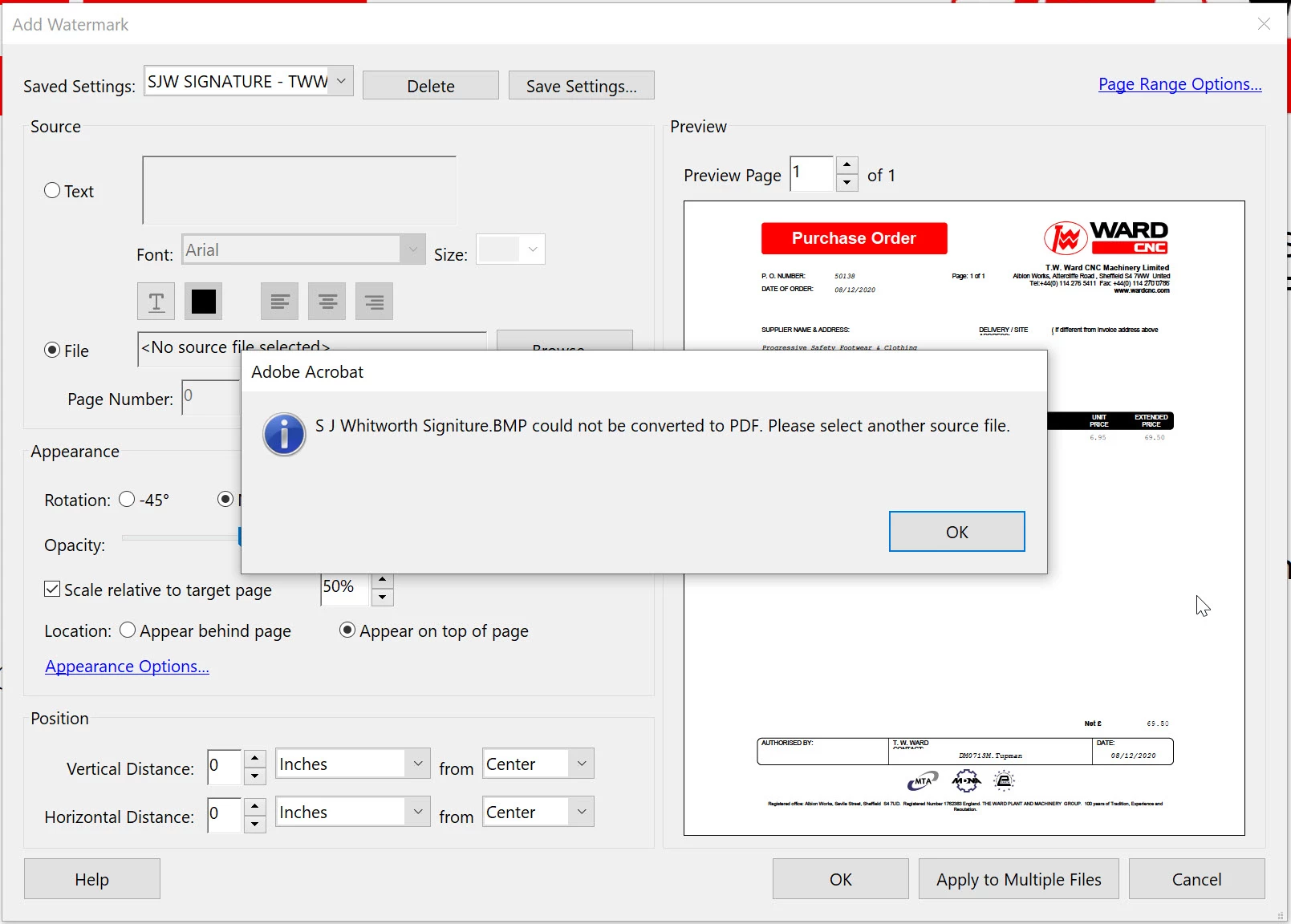Open the Saved Settings dropdown
The width and height of the screenshot is (1291, 924).
[341, 81]
